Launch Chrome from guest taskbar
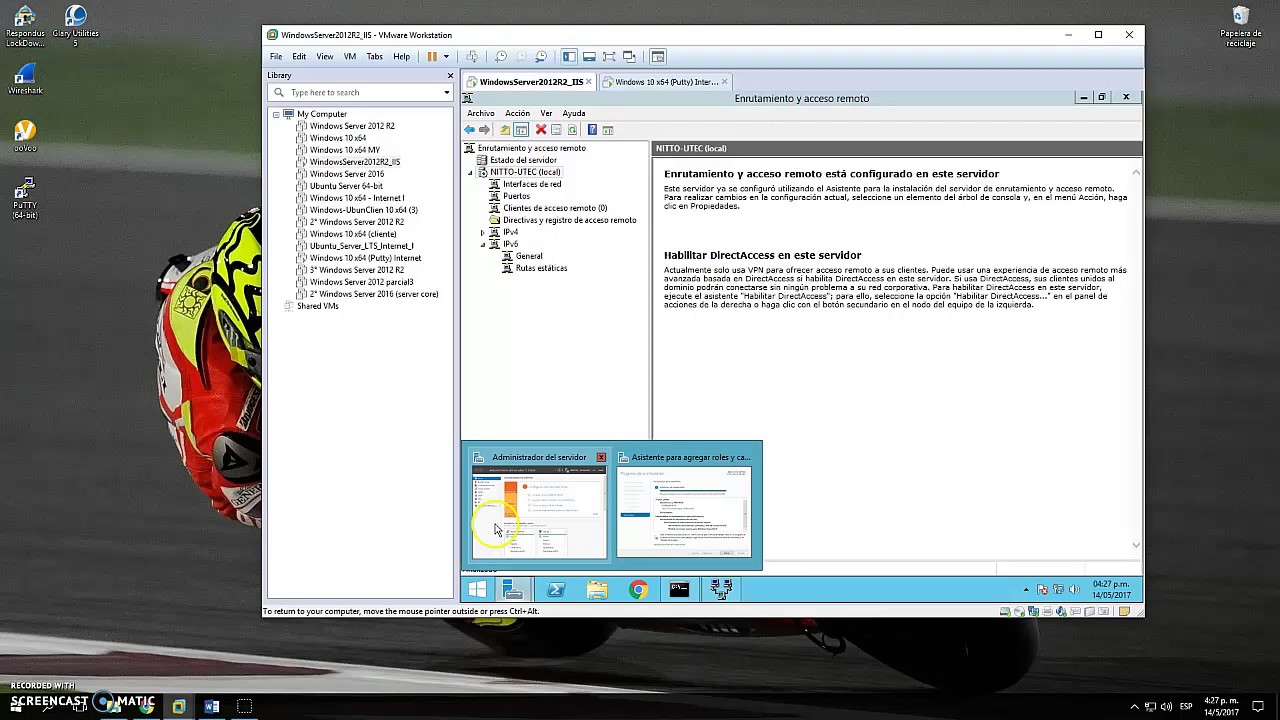Screen dimensions: 1280x720 coord(638,590)
